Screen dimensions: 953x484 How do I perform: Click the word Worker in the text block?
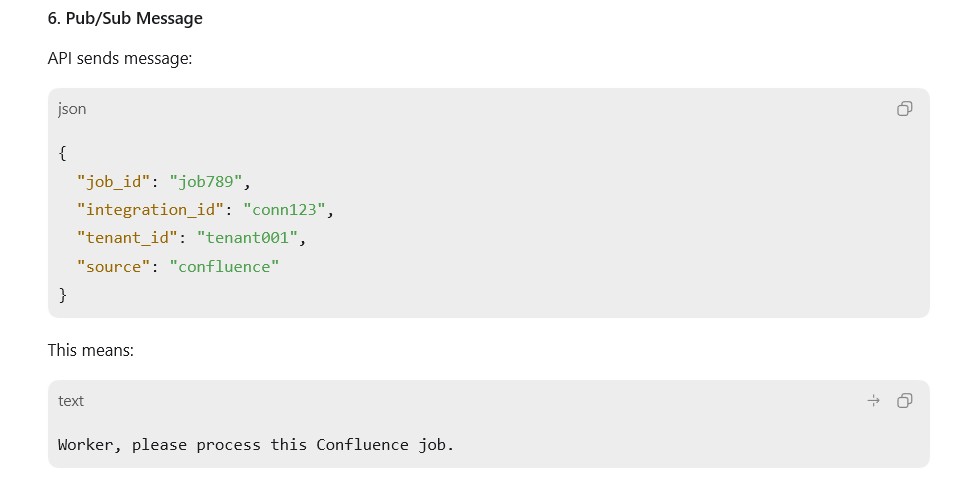pyautogui.click(x=85, y=444)
